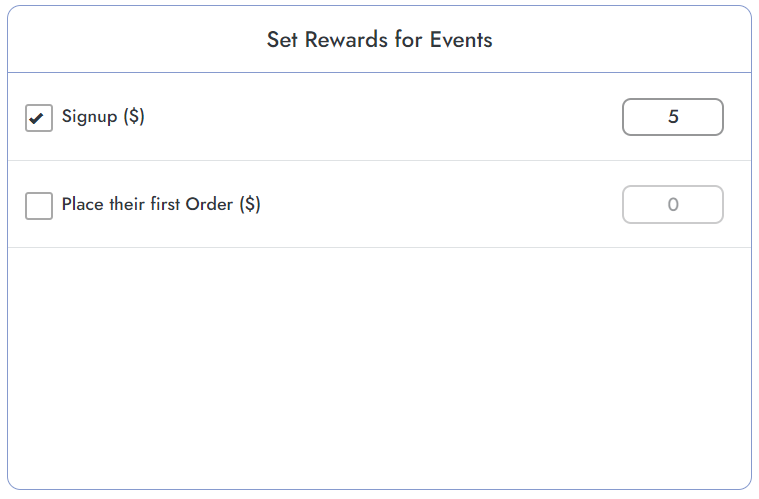Select the value 0 in first Order field

tap(673, 205)
